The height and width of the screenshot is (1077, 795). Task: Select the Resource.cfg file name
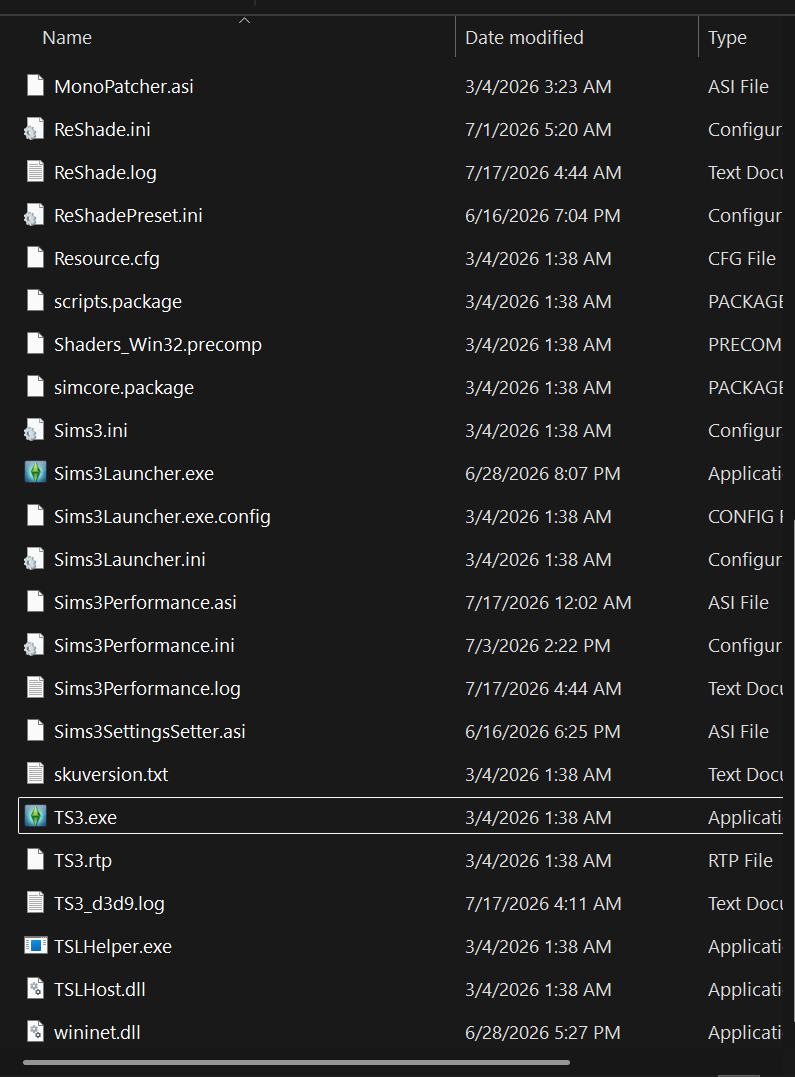[107, 259]
